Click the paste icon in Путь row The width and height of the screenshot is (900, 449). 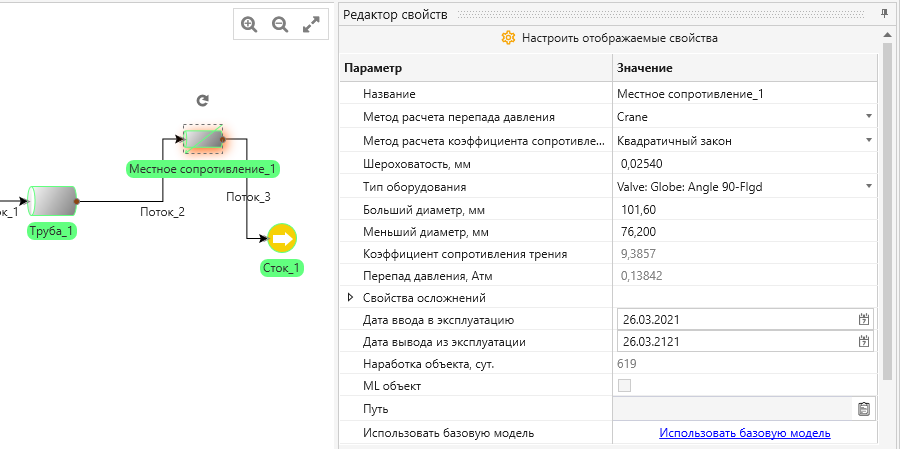tap(864, 409)
